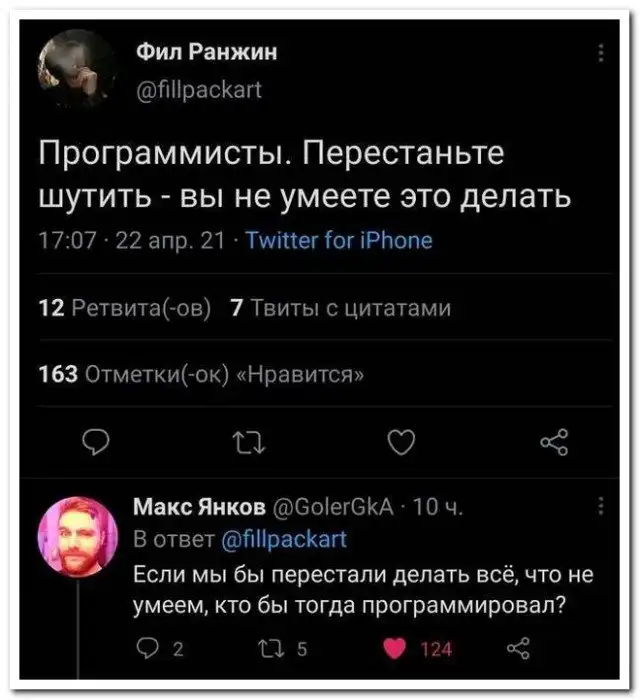Open the main tweet's three-dot menu

(600, 54)
